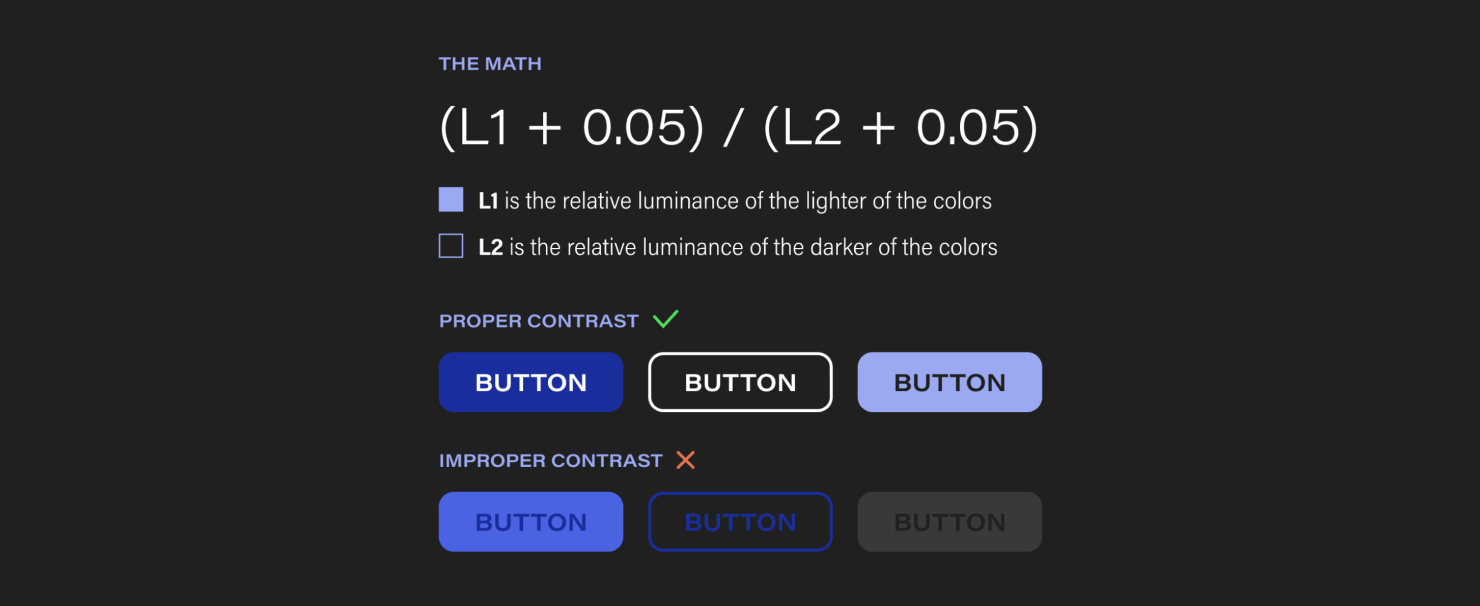1480x606 pixels.
Task: Click the green checkmark beside Proper Contrast
Action: pyautogui.click(x=666, y=319)
